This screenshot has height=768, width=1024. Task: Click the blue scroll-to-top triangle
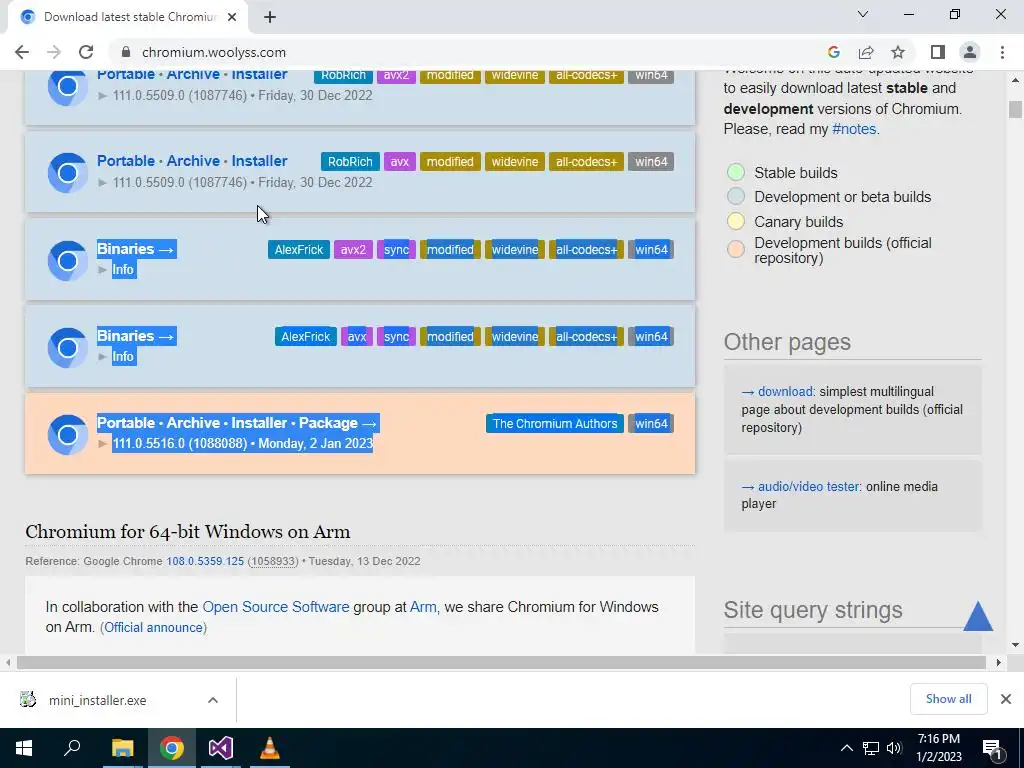point(978,616)
